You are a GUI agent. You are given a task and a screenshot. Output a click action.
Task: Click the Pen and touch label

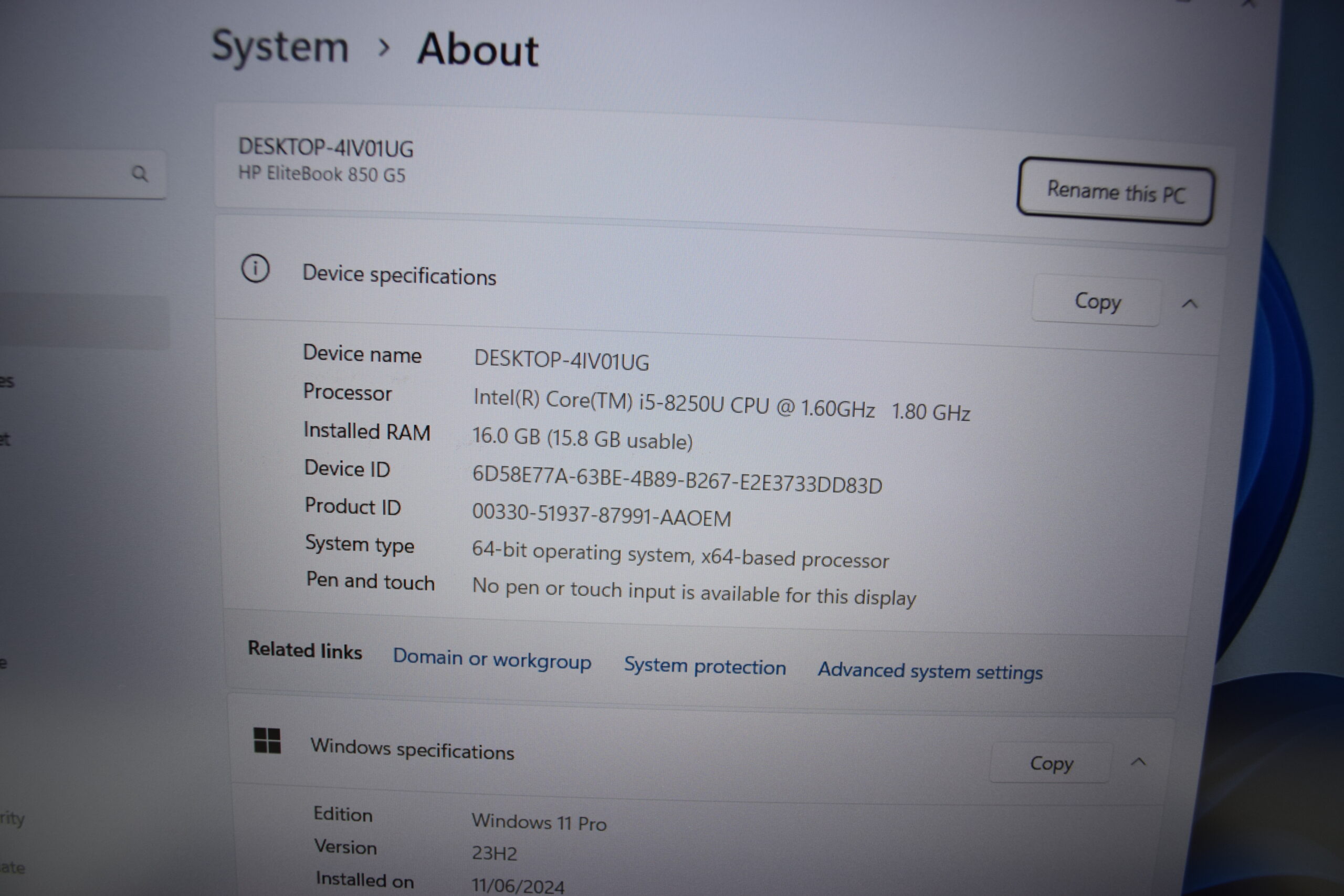(x=370, y=581)
